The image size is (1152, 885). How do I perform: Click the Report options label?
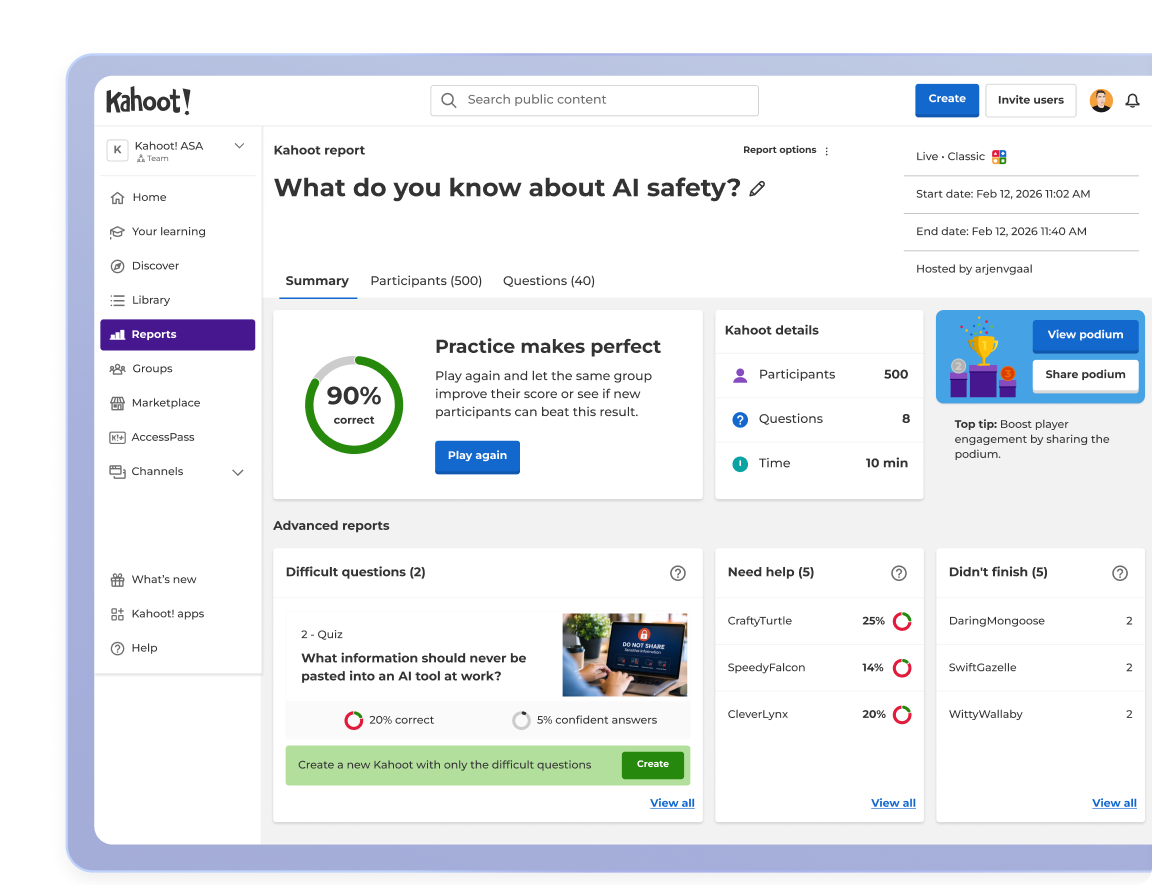point(780,150)
